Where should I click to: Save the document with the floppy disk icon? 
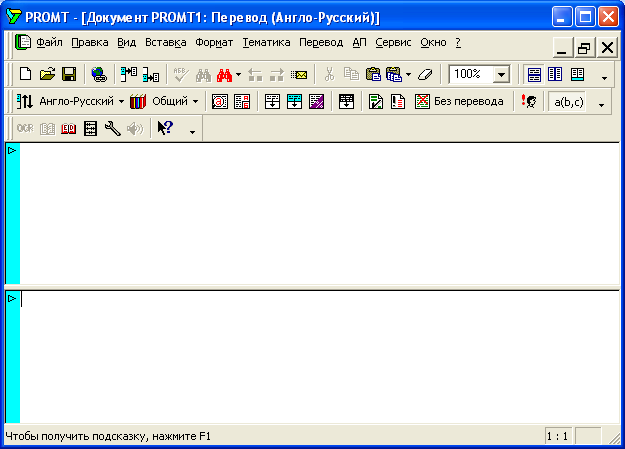click(69, 74)
